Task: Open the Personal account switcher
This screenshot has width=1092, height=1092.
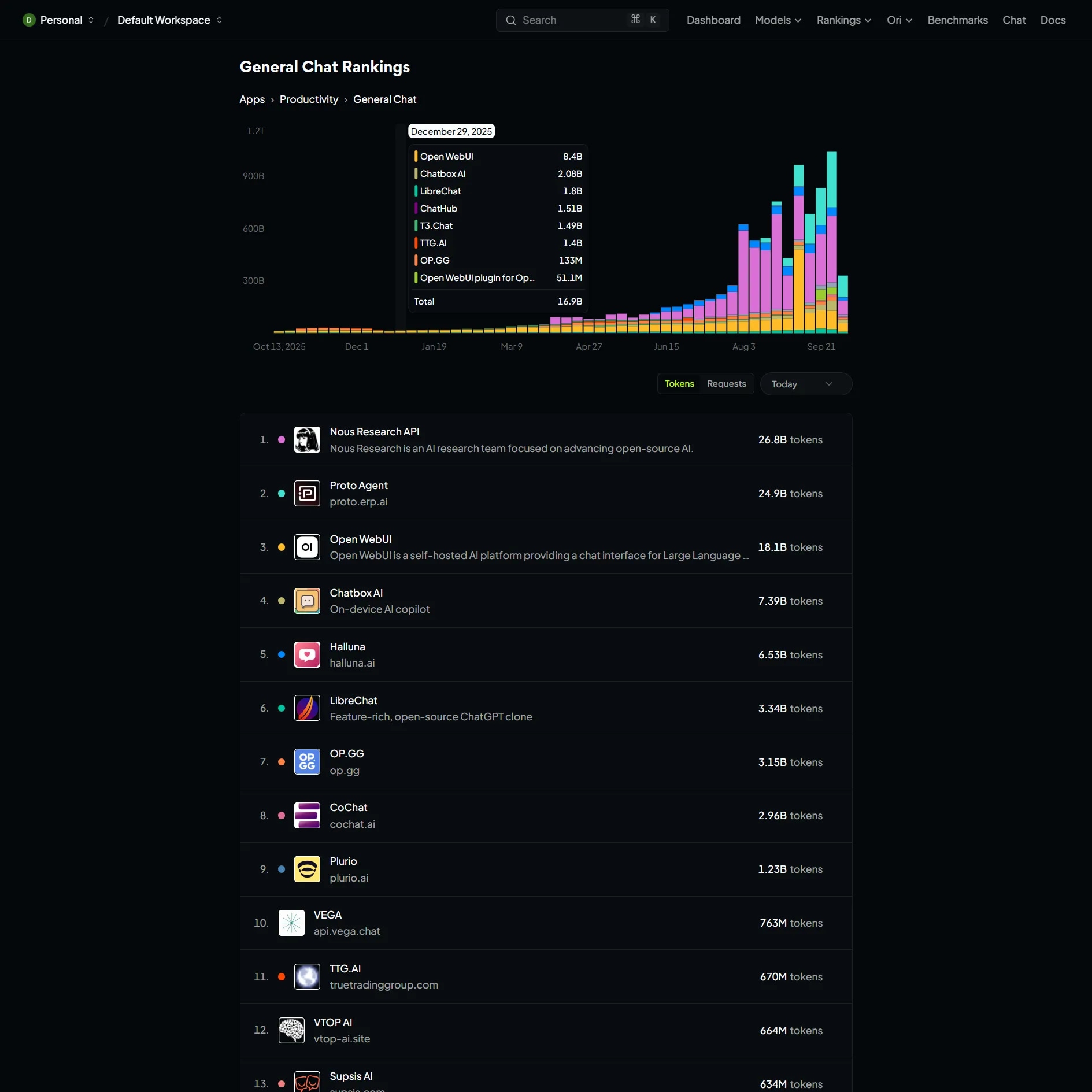Action: click(58, 20)
